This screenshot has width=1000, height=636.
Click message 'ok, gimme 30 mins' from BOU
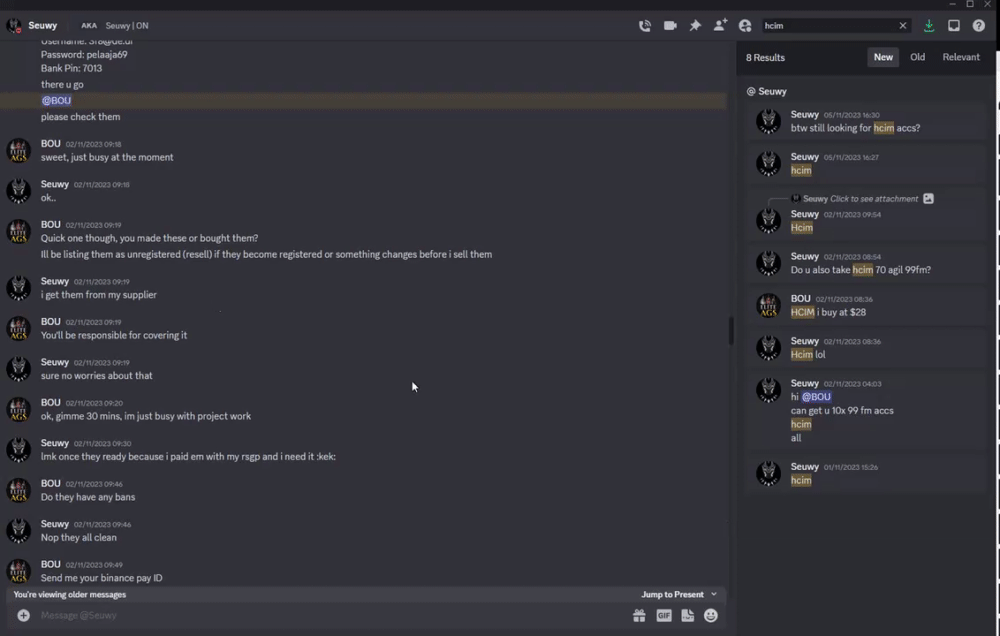click(145, 416)
